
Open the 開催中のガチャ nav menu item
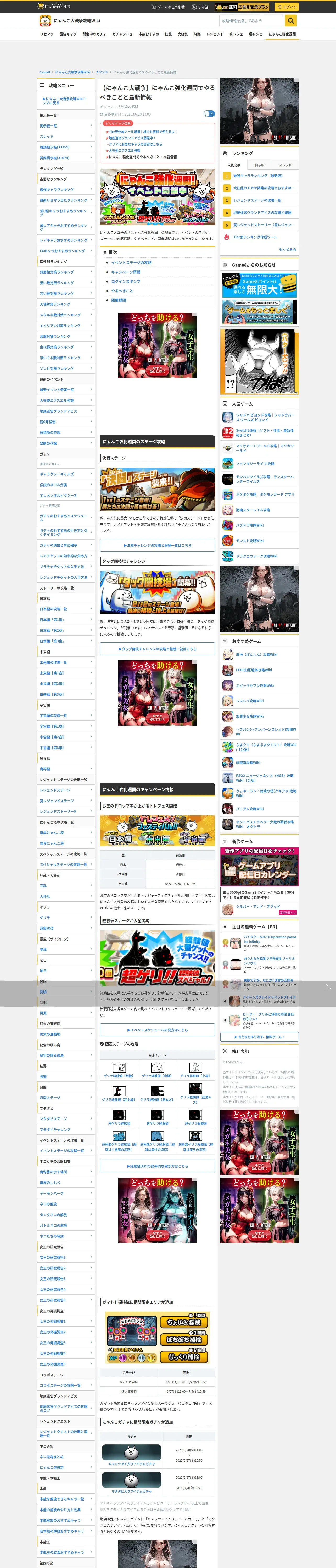[x=94, y=34]
